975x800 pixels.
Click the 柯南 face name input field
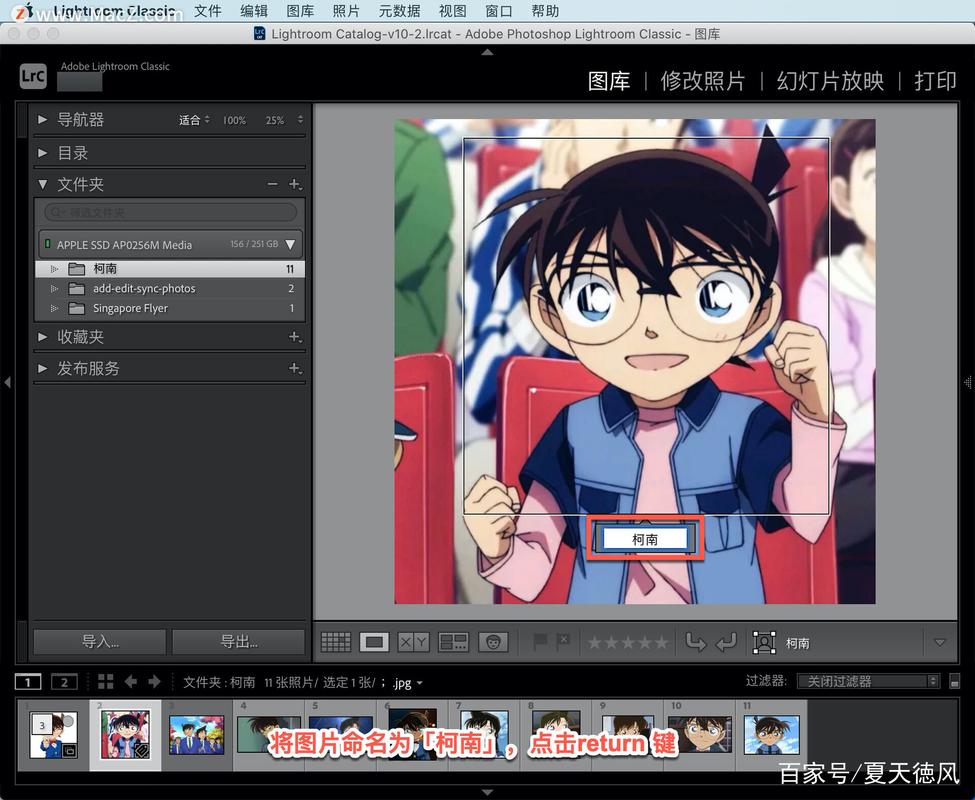coord(645,539)
